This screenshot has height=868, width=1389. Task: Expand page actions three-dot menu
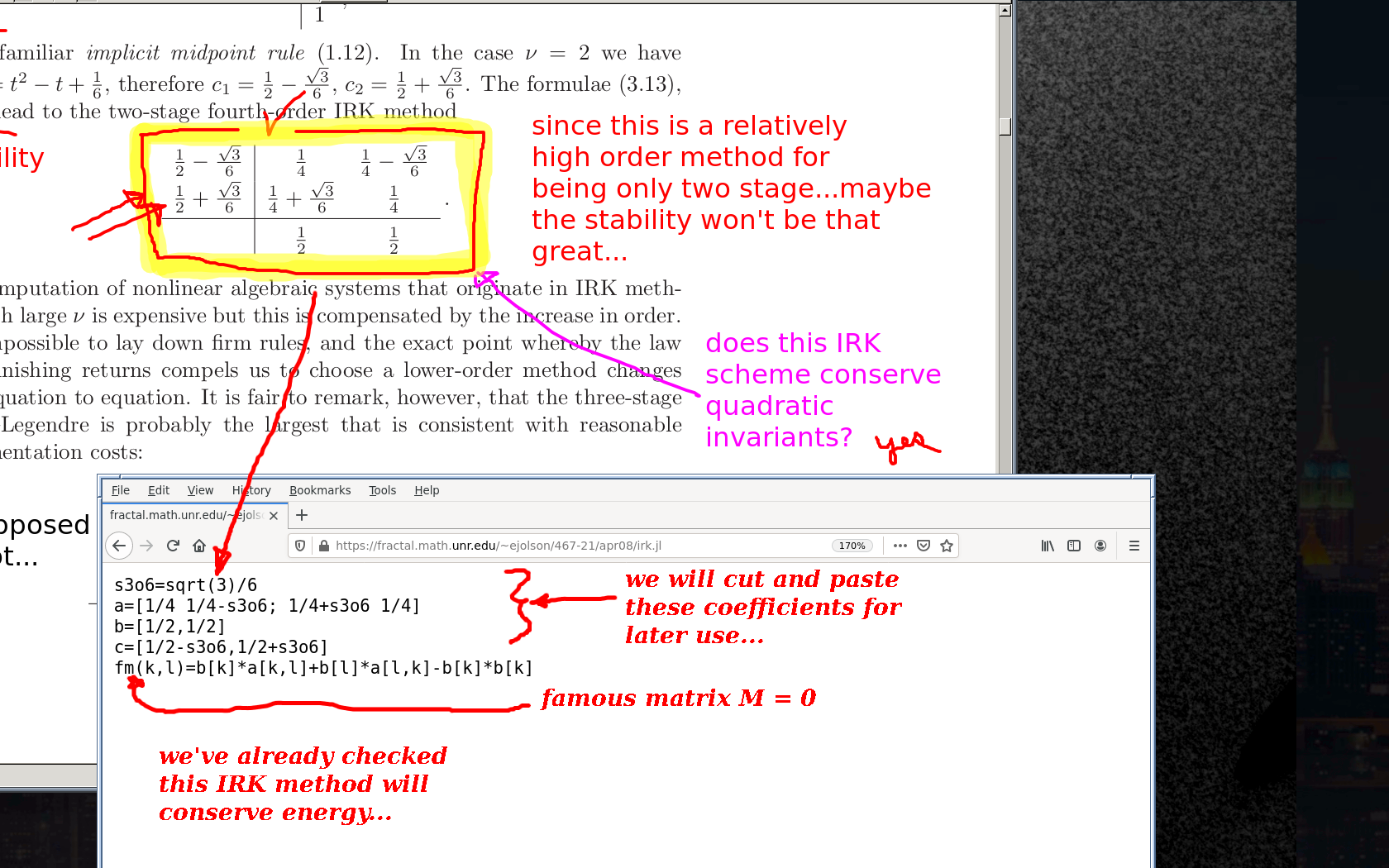tap(900, 546)
